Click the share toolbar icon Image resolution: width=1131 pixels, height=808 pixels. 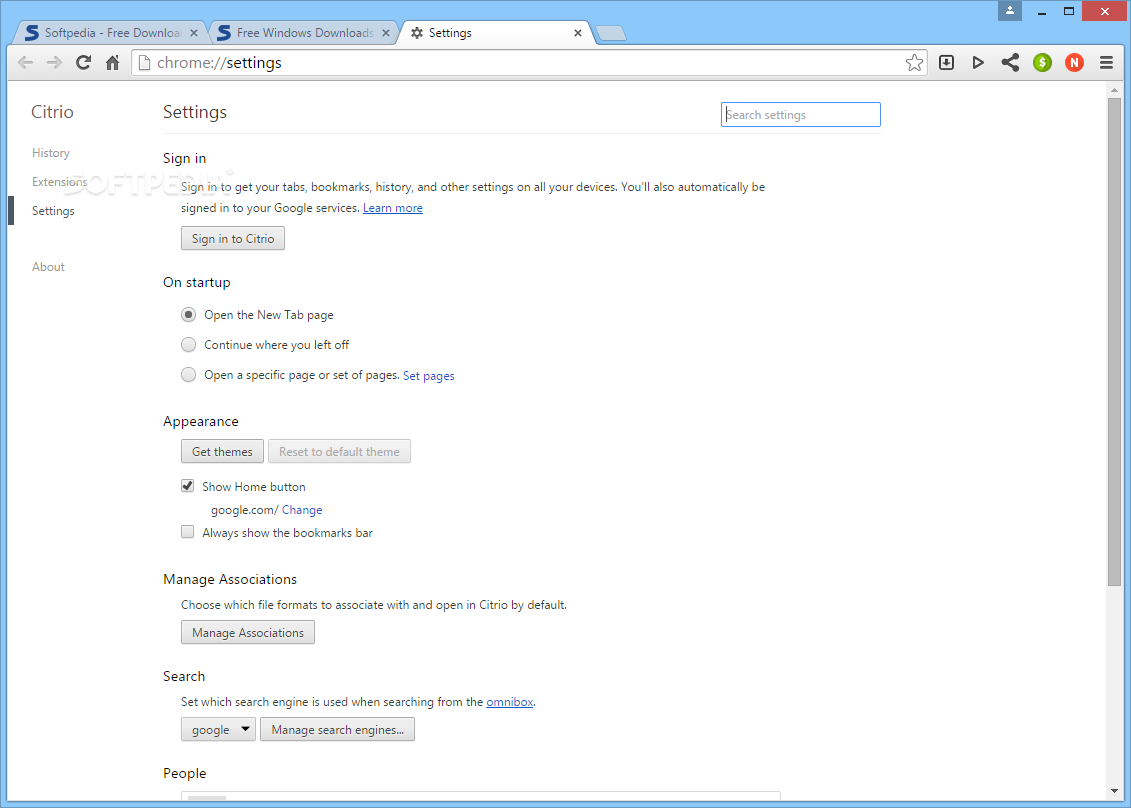1010,63
